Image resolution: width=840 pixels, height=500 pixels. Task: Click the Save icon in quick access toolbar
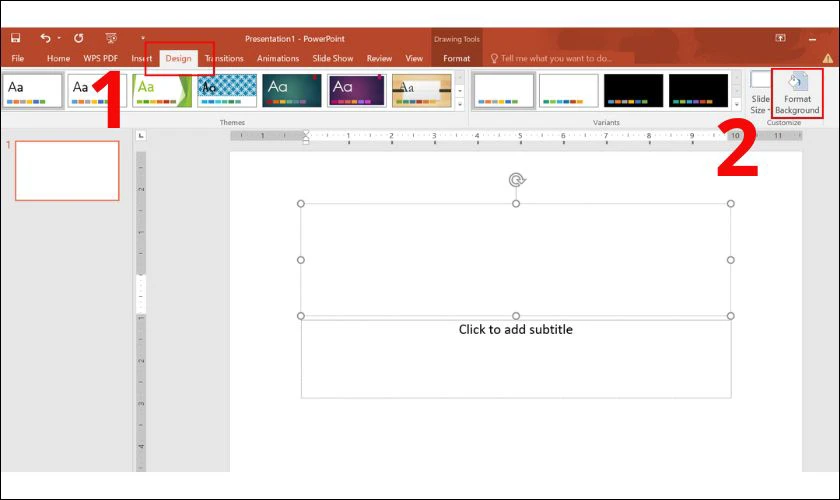pos(15,38)
